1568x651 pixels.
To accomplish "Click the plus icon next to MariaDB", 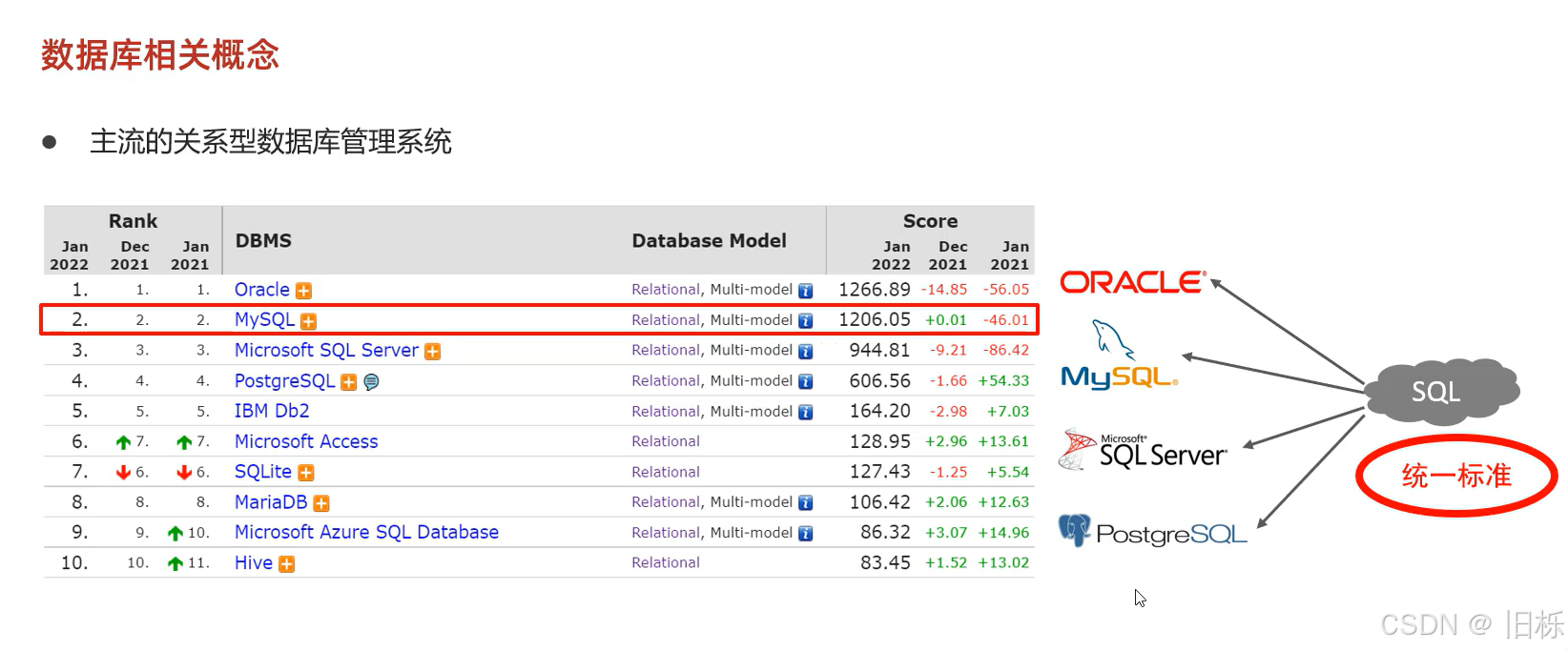I will click(x=321, y=503).
